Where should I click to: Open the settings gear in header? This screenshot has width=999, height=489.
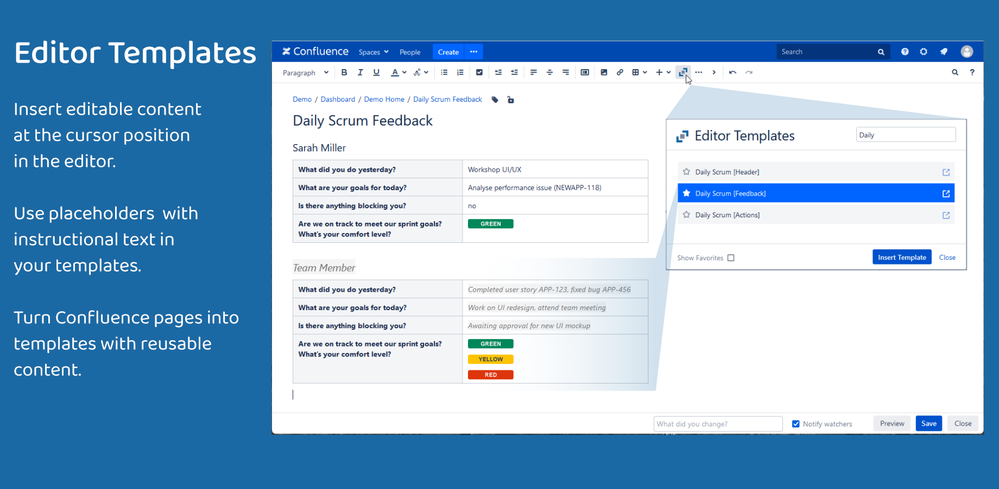click(x=923, y=52)
